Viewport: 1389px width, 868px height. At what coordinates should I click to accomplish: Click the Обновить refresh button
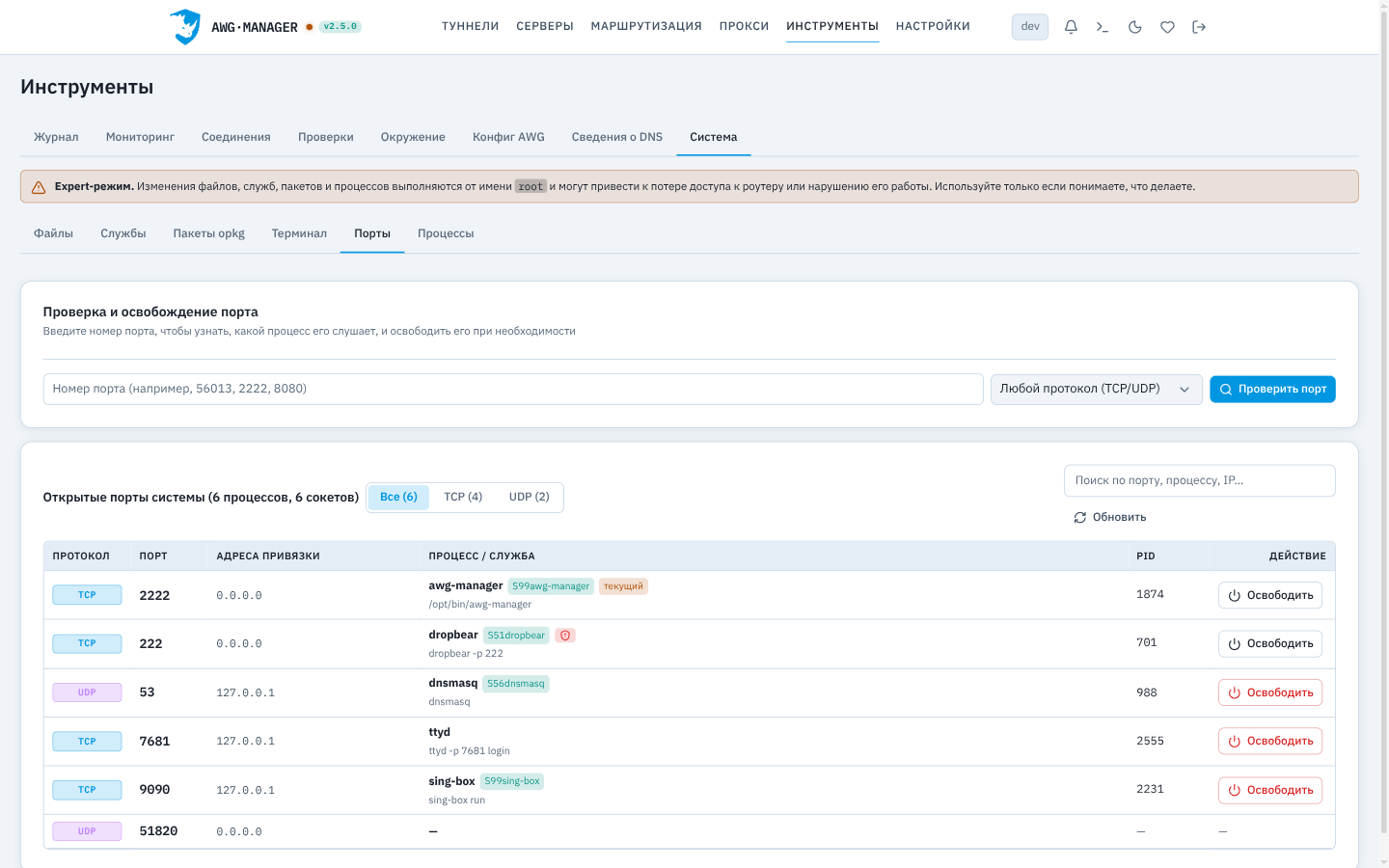(1110, 518)
